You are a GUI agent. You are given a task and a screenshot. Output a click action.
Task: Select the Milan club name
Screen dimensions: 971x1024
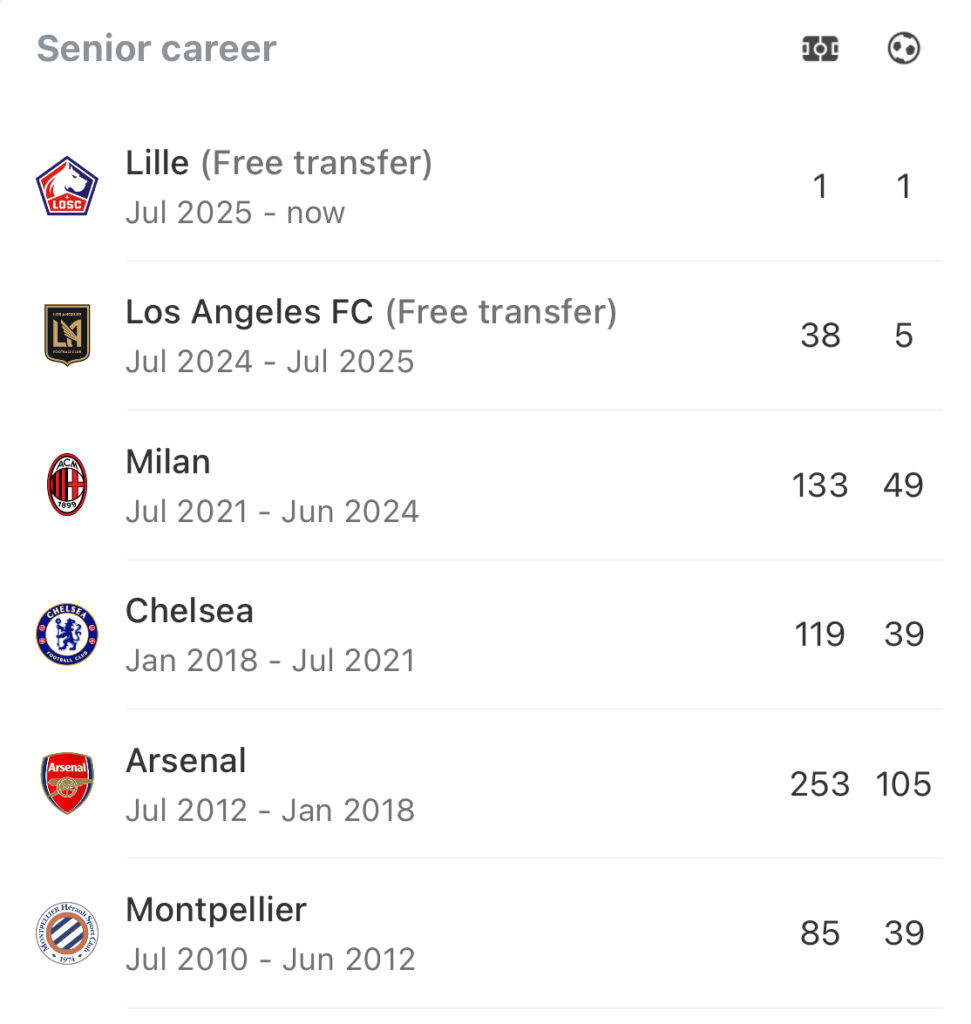click(x=168, y=462)
